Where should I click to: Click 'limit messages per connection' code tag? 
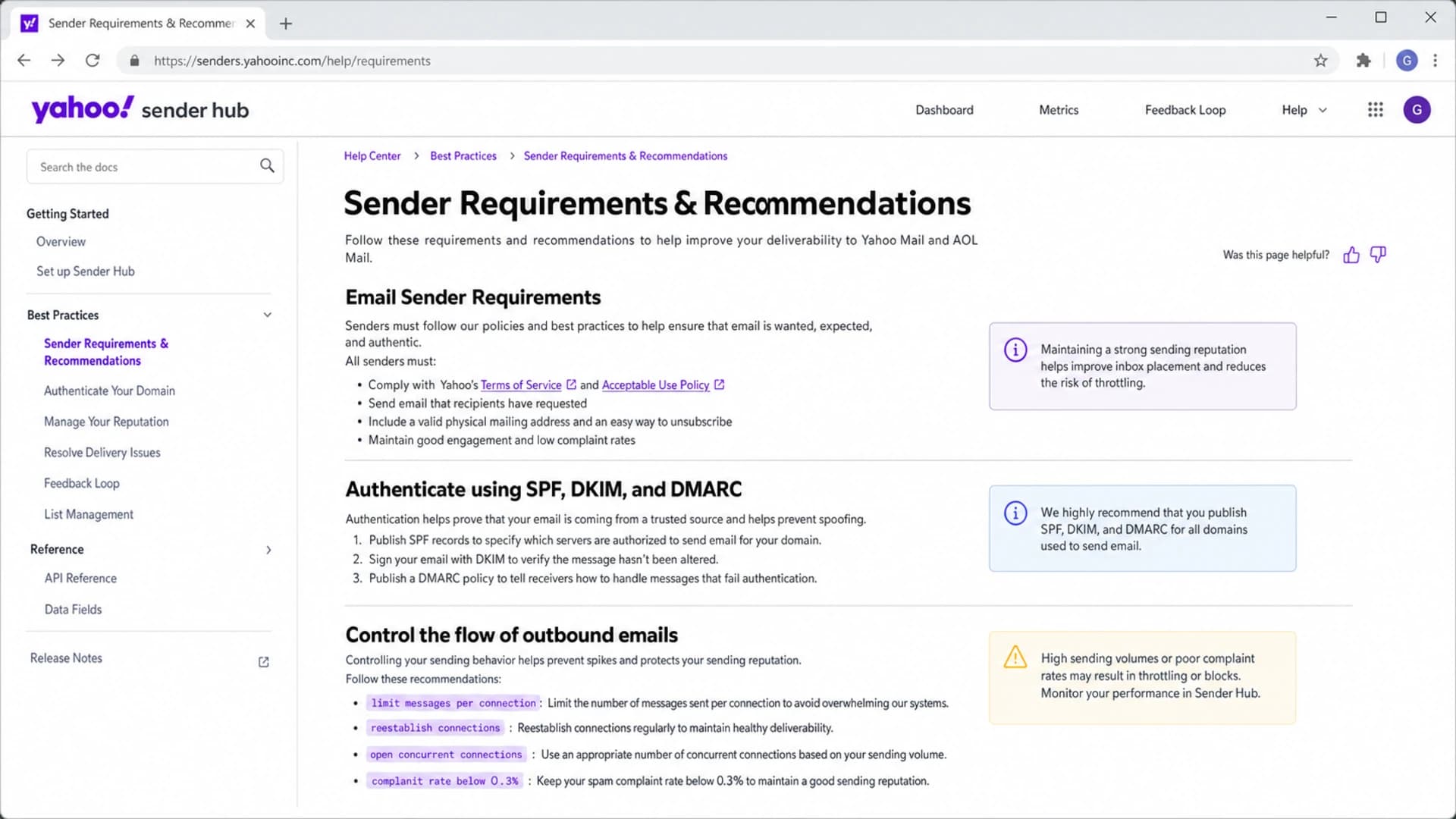click(x=453, y=703)
